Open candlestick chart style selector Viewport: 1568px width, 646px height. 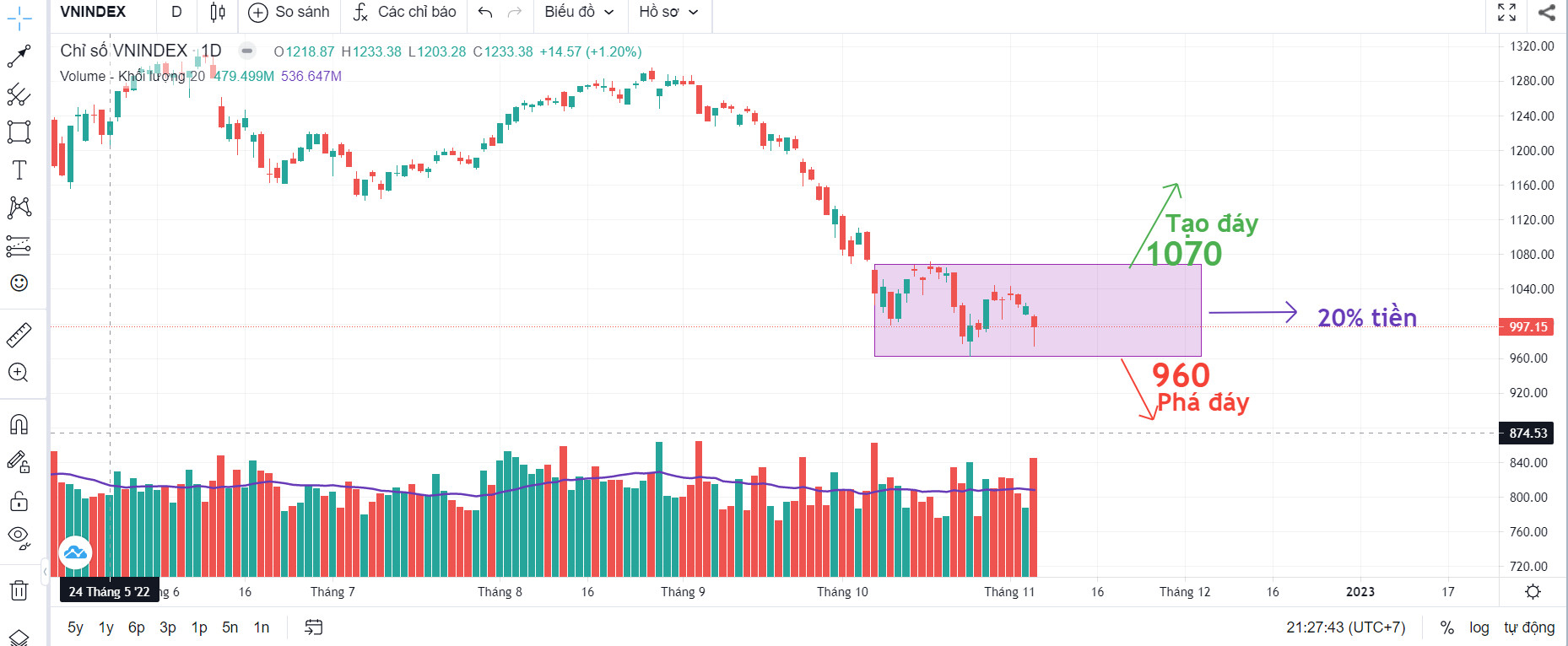(217, 12)
